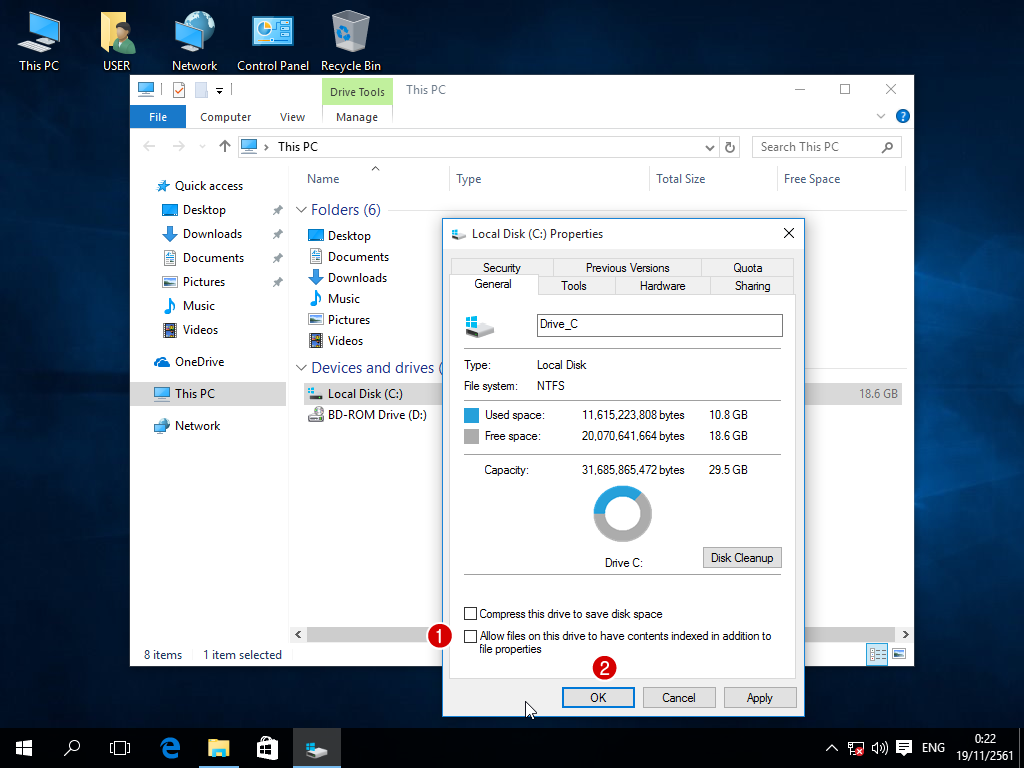
Task: Click Apply in the Properties dialog
Action: (760, 697)
